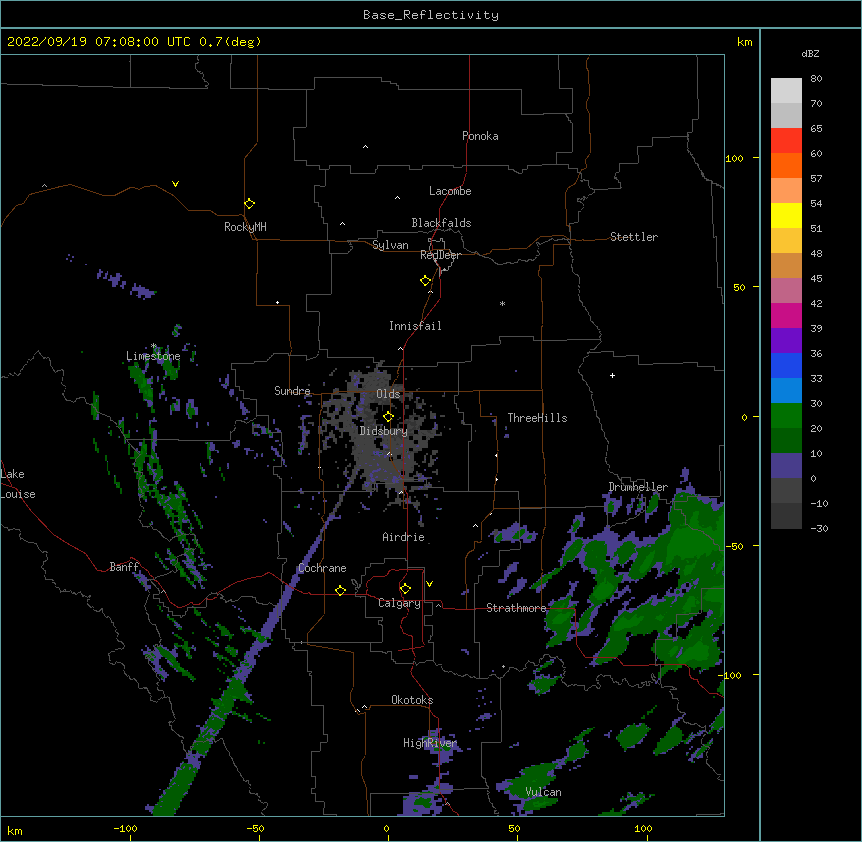Click the yellow V marker northwest of RockyMH
Screen dimensions: 862x842
175,184
